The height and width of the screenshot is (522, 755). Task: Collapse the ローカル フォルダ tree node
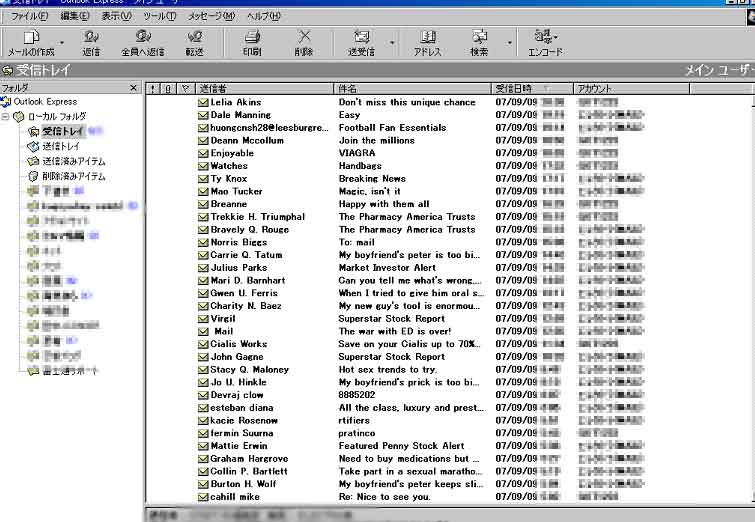tap(5, 116)
